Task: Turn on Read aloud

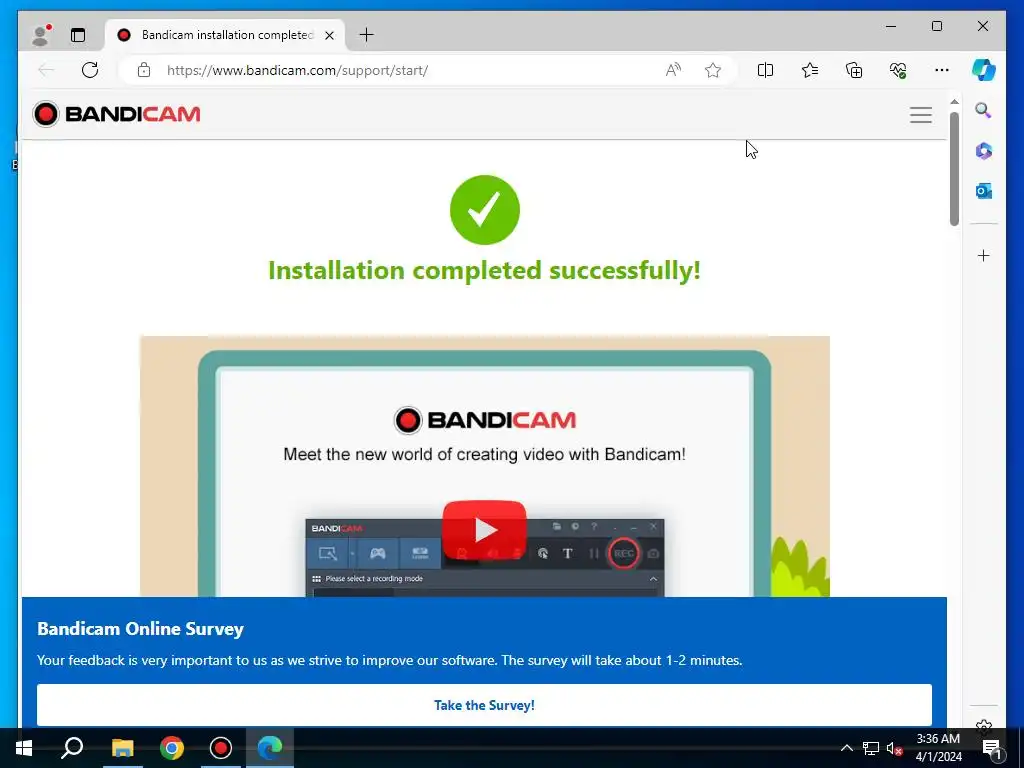Action: (673, 70)
